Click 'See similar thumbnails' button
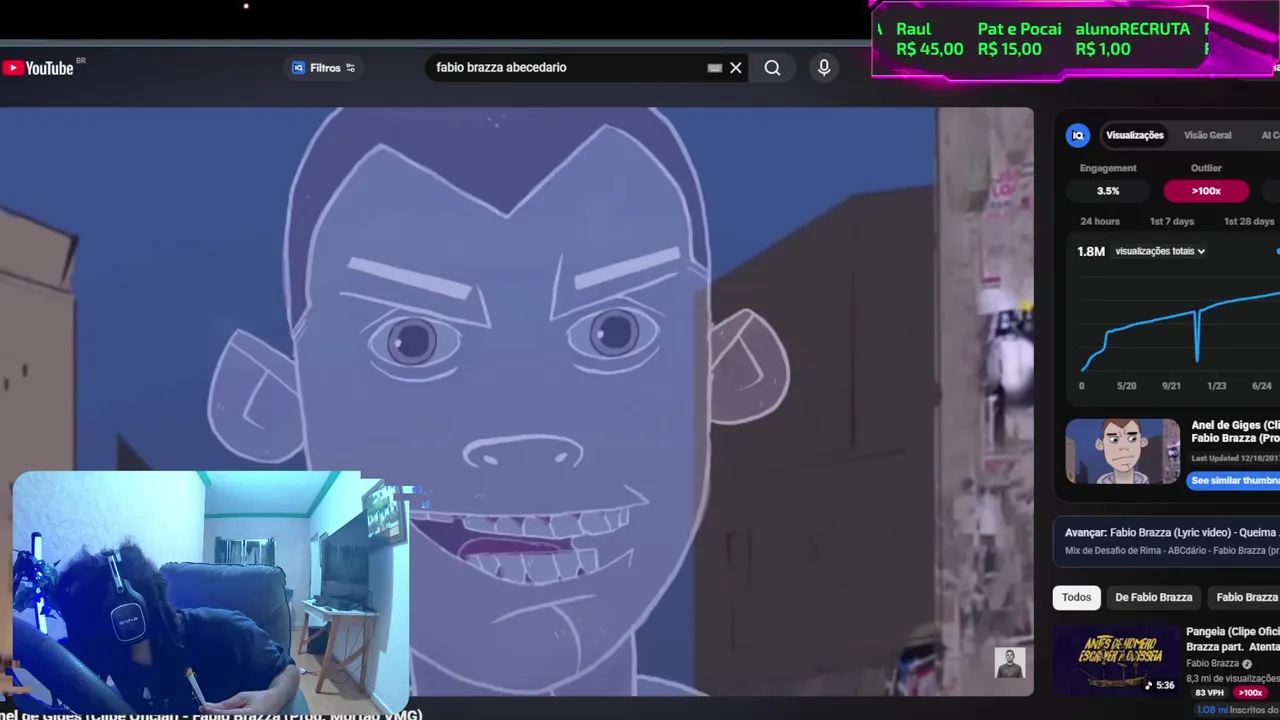Viewport: 1280px width, 720px height. 1234,481
